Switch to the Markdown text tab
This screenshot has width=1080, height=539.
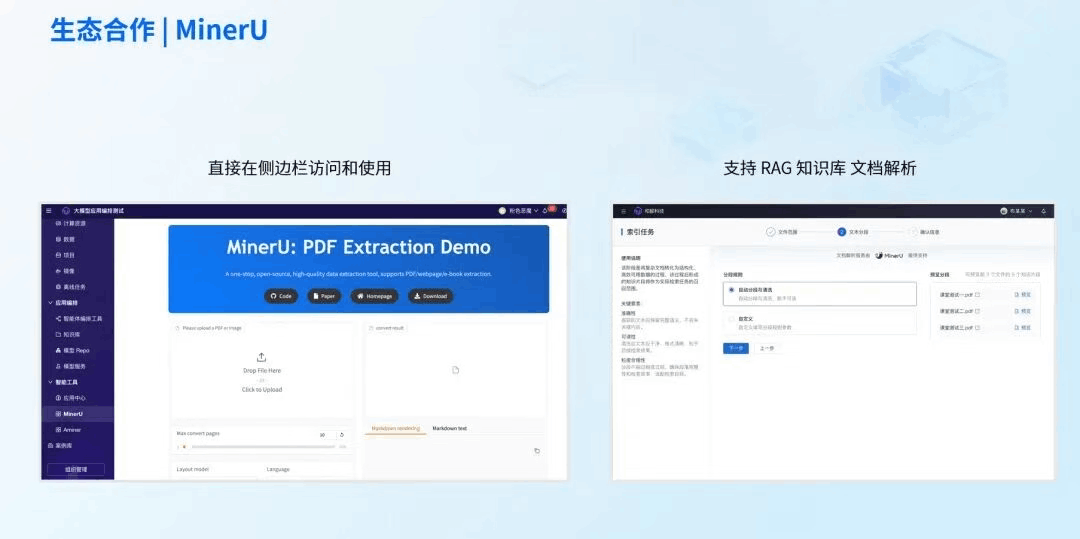[x=449, y=428]
